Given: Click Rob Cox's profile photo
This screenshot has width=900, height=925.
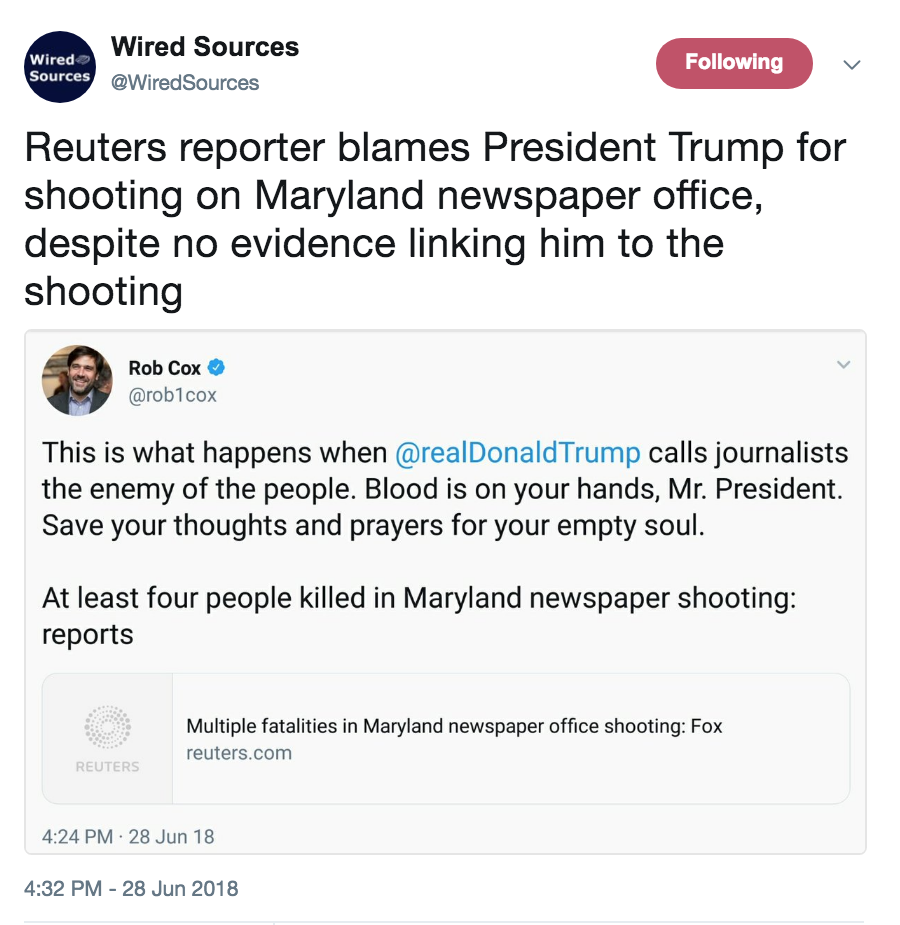Looking at the screenshot, I should pyautogui.click(x=76, y=381).
